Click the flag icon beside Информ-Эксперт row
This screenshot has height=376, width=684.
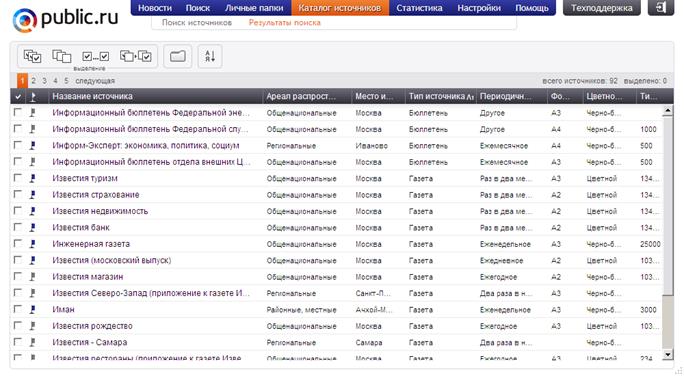[x=33, y=146]
